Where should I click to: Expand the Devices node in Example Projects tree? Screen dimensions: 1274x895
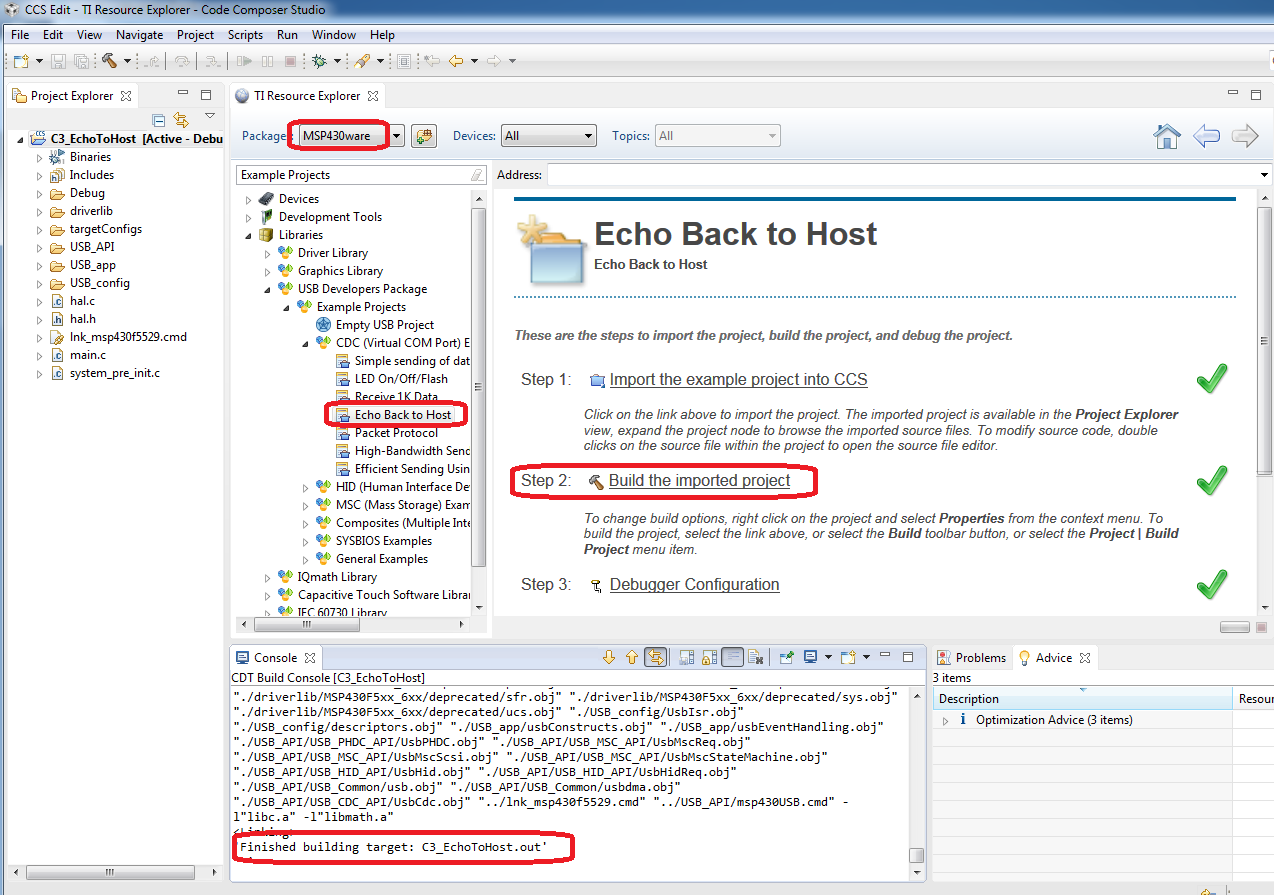[248, 199]
